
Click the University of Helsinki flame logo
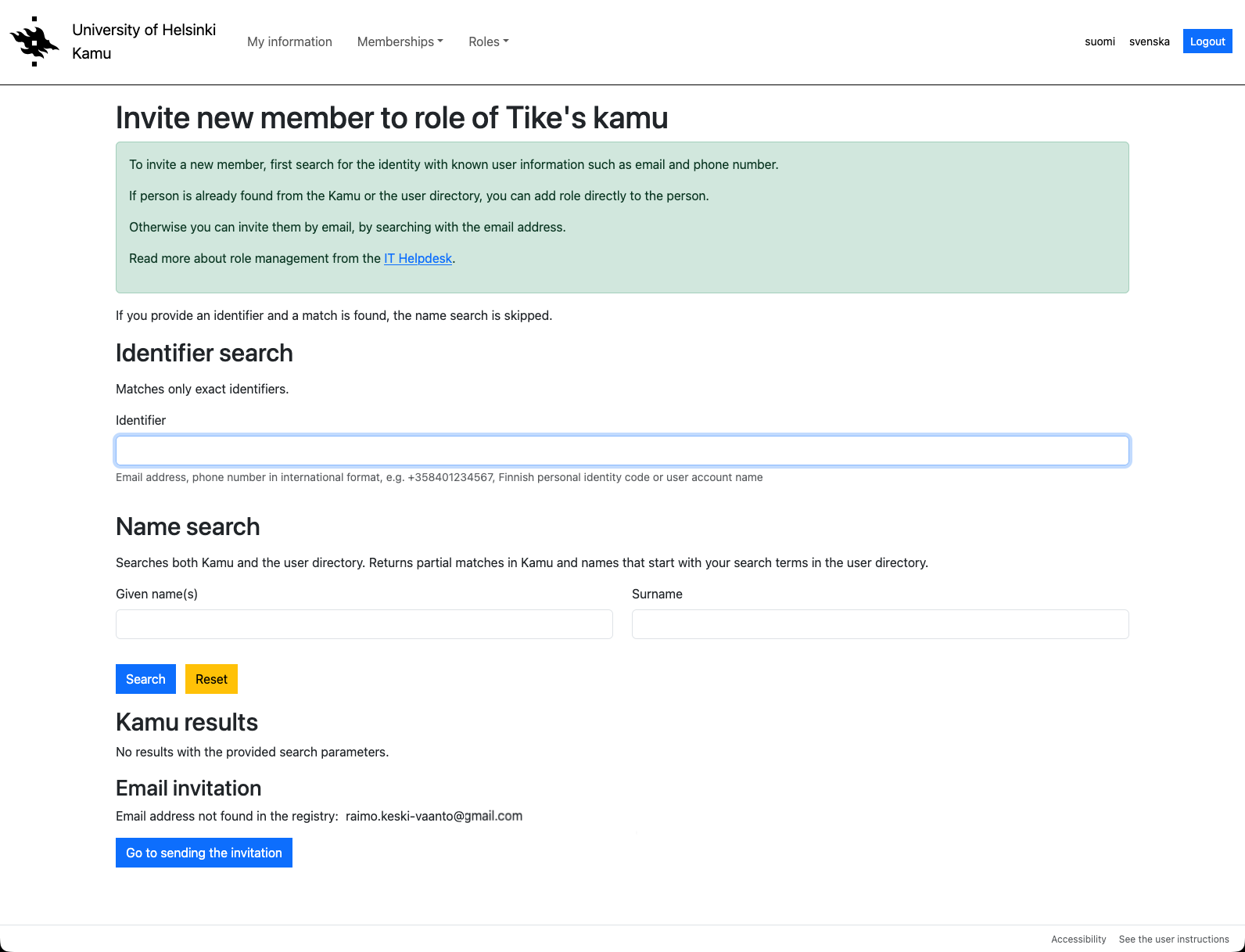point(34,41)
